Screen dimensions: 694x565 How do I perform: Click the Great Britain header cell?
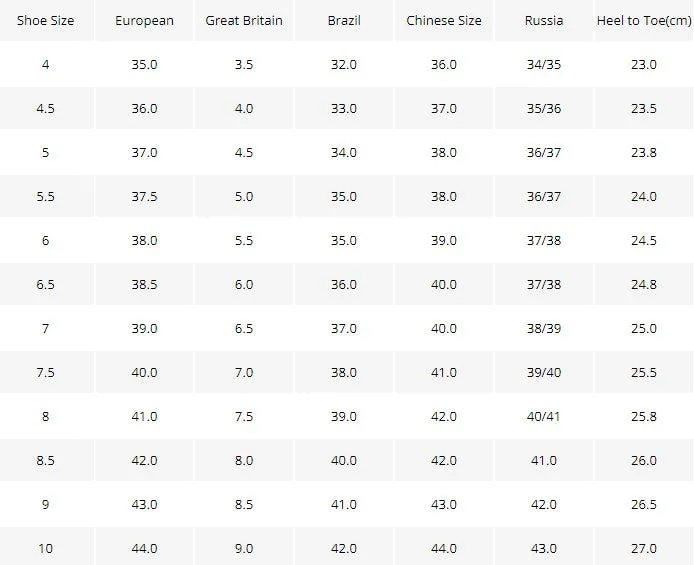(x=244, y=20)
